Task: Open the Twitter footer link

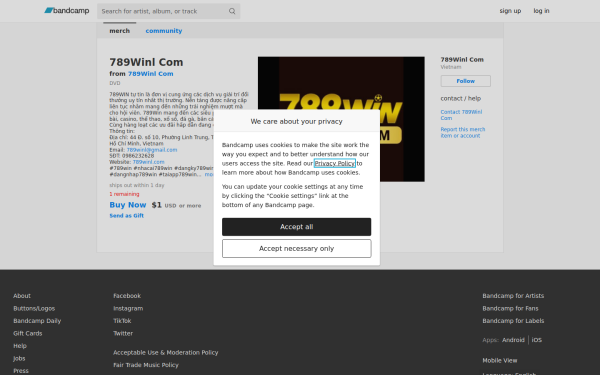Action: tap(123, 333)
